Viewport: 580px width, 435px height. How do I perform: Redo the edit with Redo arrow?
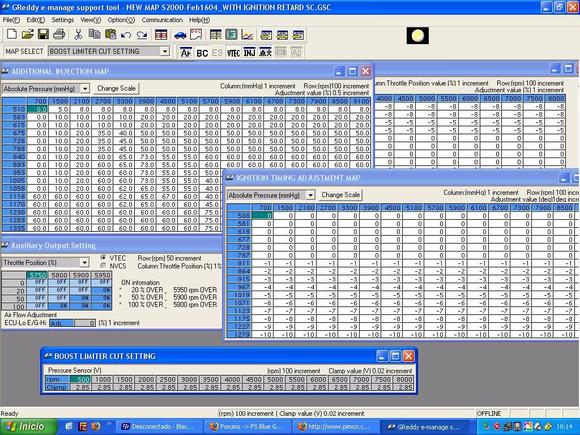pos(142,35)
